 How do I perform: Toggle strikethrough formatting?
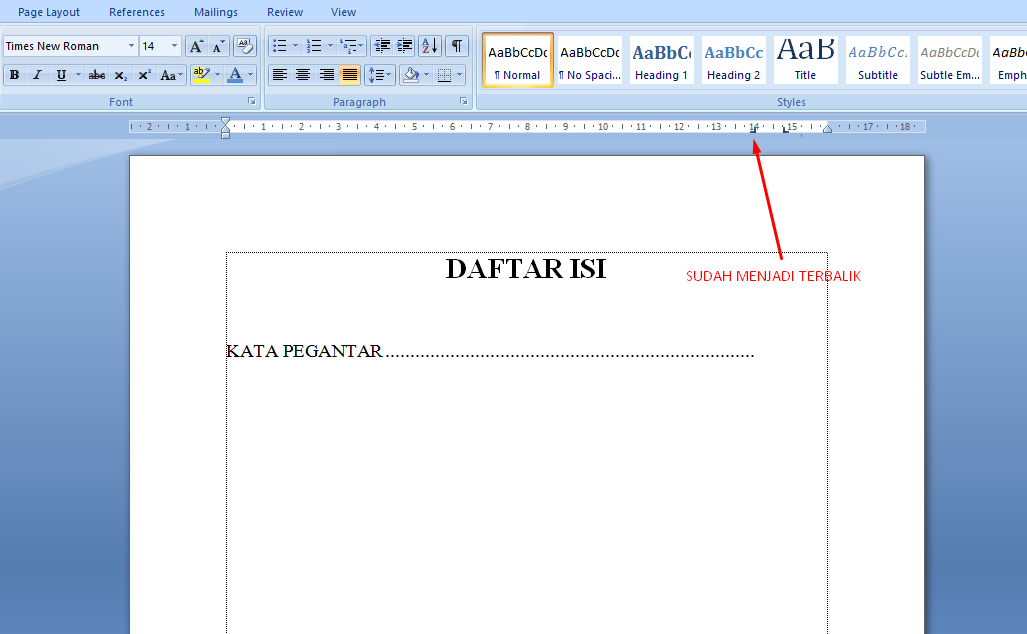coord(97,75)
